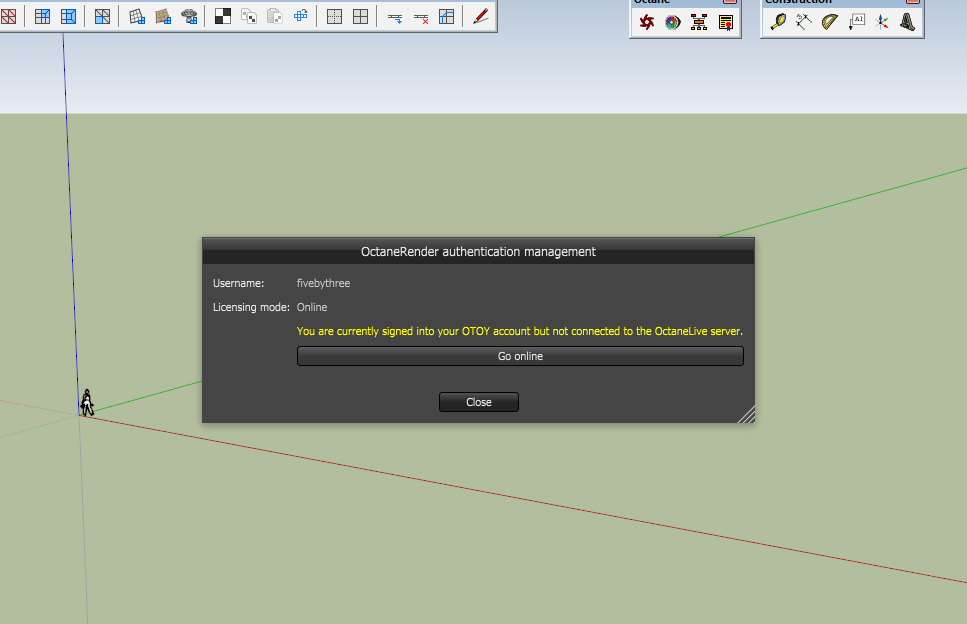Image resolution: width=967 pixels, height=624 pixels.
Task: Click the blue cross with rotate arrow icon
Action: (300, 17)
